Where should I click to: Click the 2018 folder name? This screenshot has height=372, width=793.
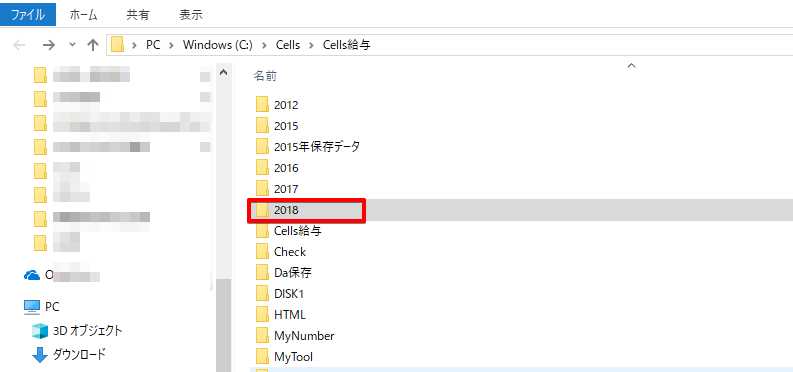pyautogui.click(x=286, y=210)
